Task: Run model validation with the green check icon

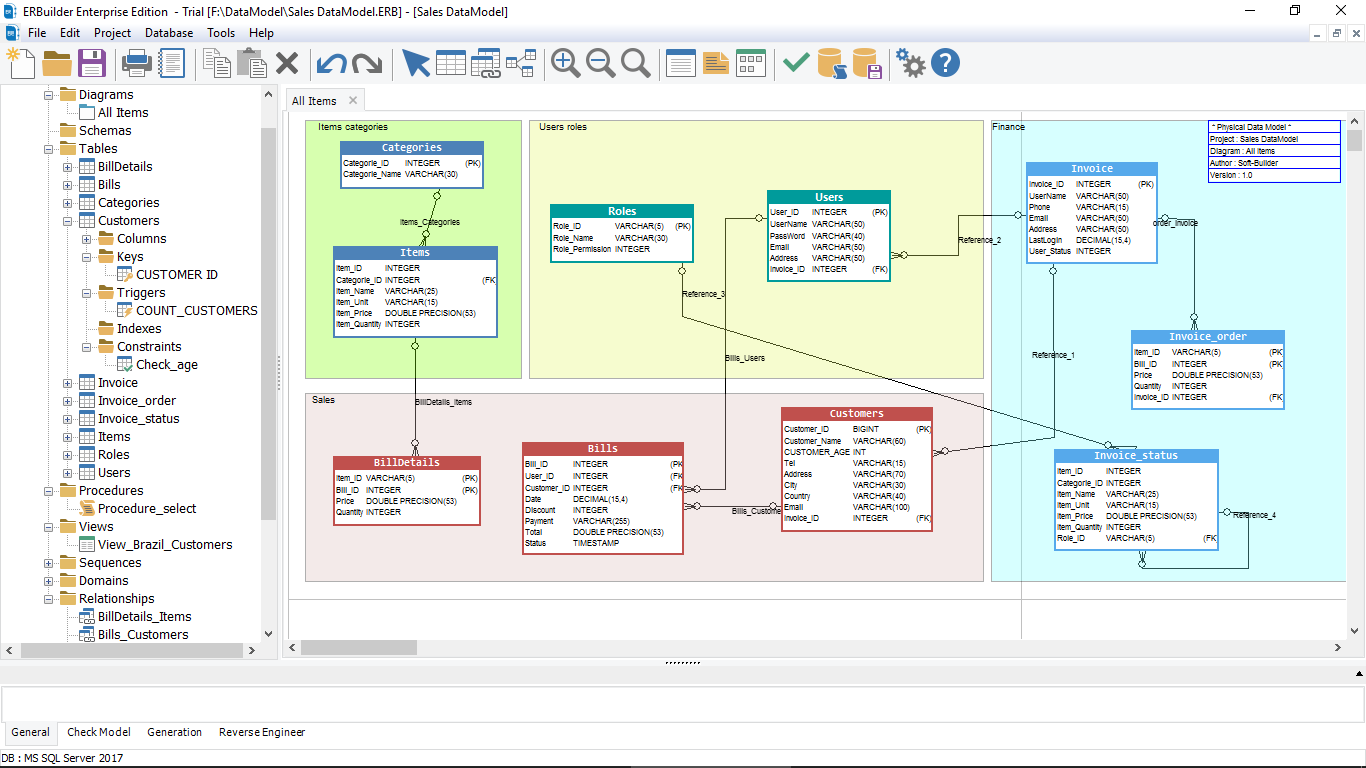Action: tap(795, 62)
